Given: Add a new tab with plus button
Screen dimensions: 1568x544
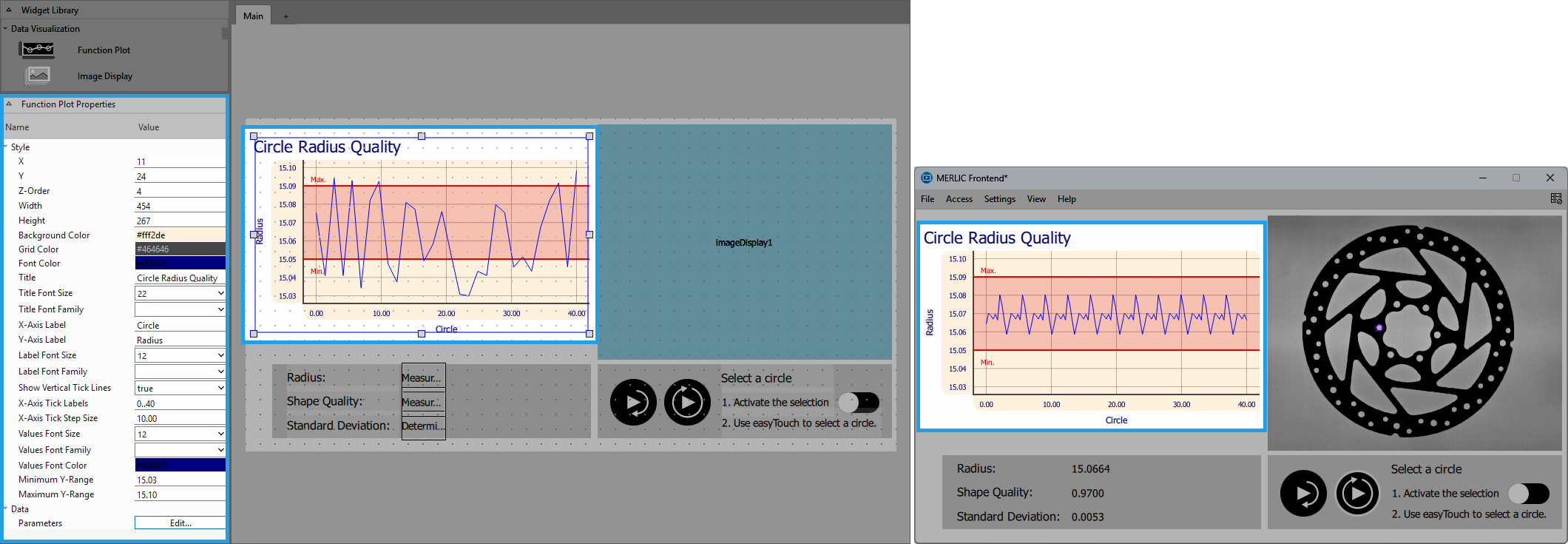Looking at the screenshot, I should [x=286, y=16].
